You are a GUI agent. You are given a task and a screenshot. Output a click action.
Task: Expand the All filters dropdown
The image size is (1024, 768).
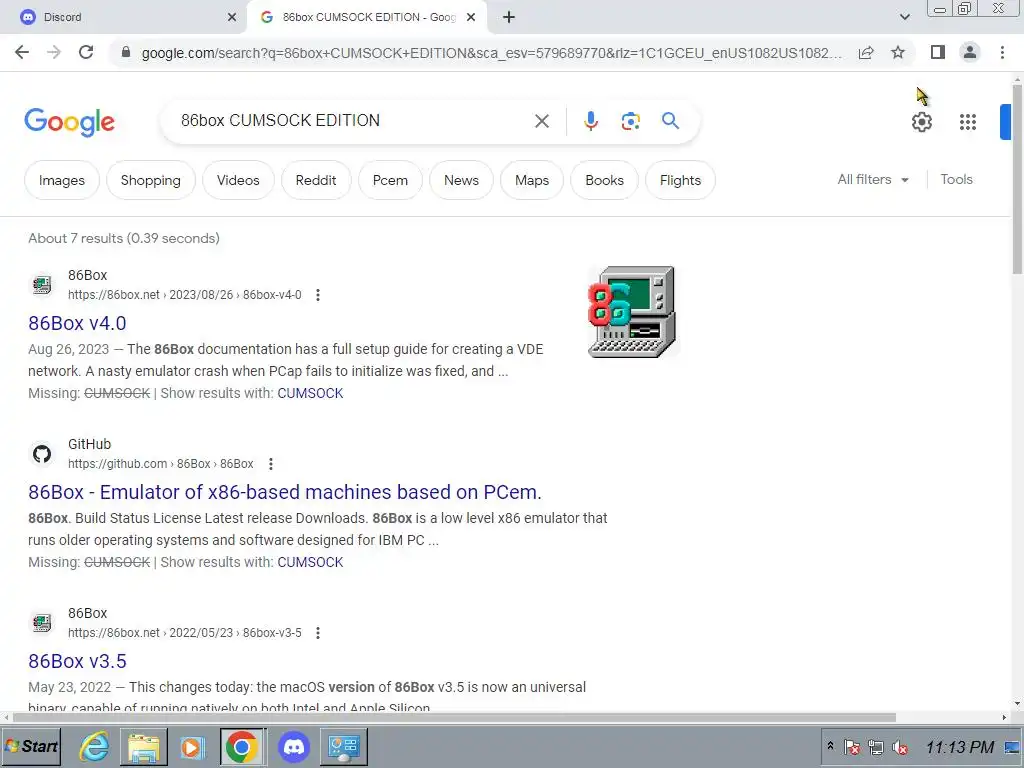coord(873,180)
